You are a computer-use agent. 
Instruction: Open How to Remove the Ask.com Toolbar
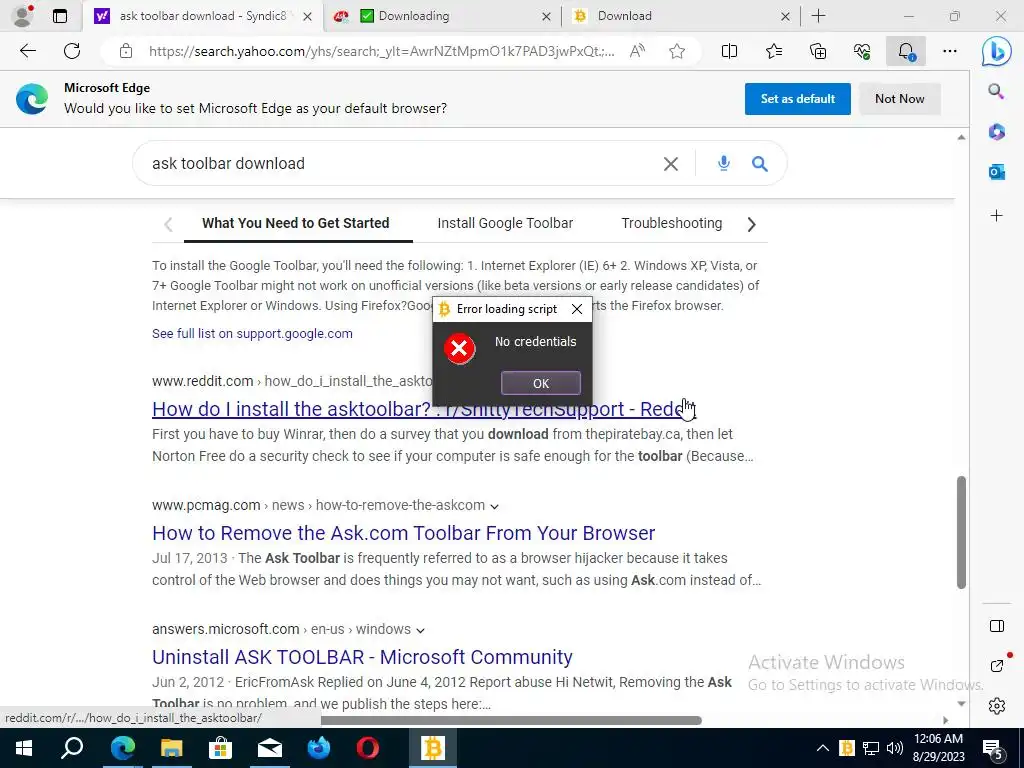pos(404,533)
